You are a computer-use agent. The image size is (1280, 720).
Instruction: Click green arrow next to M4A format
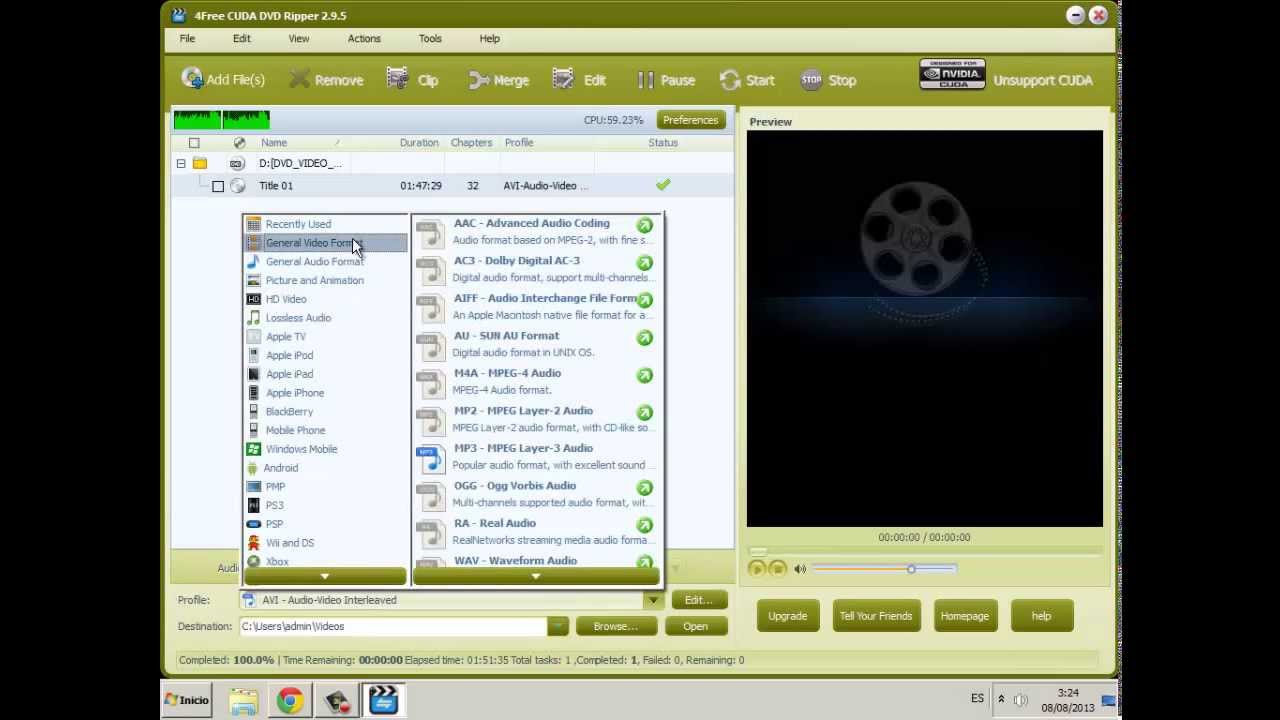(x=645, y=375)
